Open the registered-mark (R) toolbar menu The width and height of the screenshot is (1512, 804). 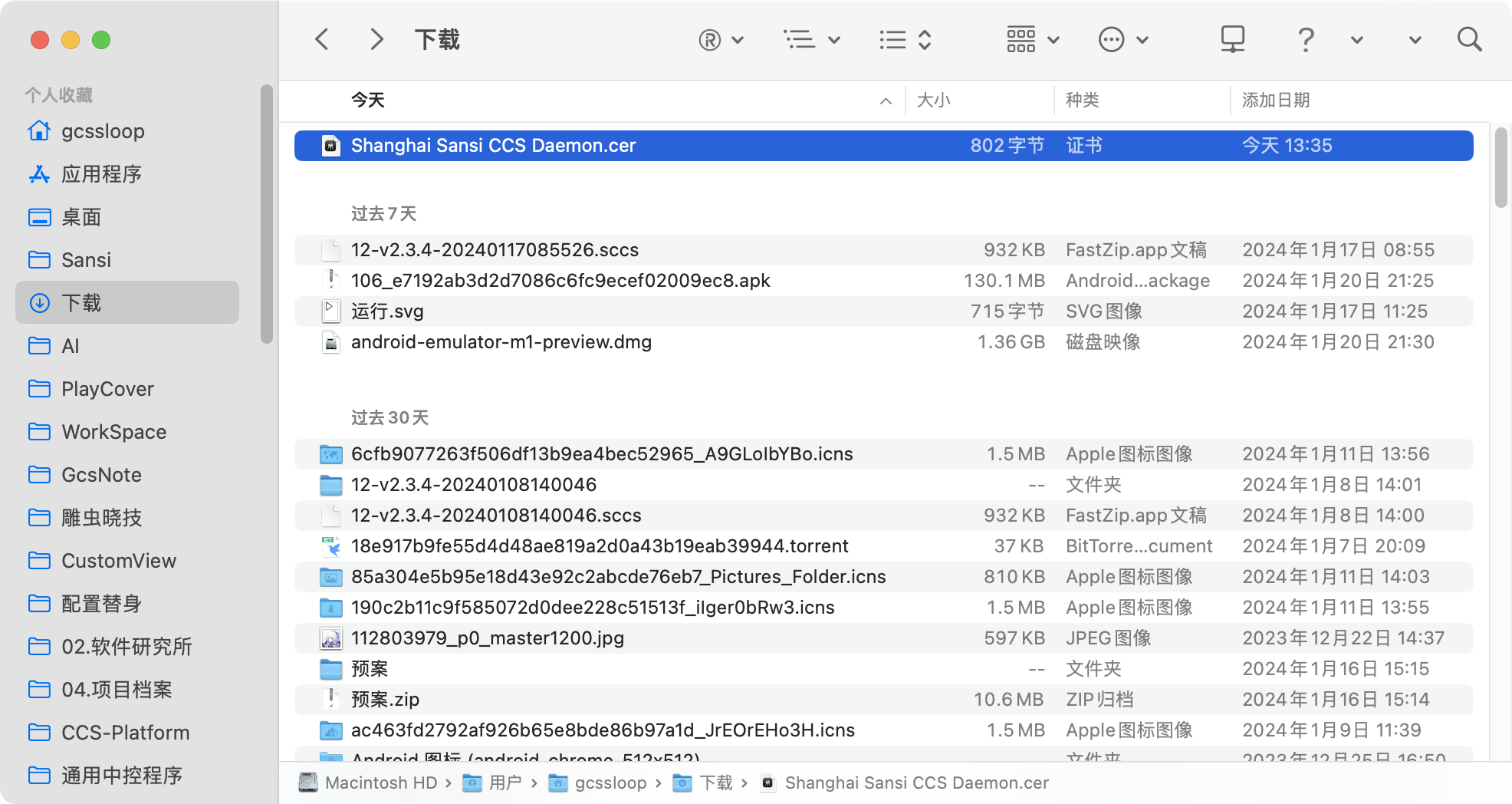click(721, 39)
